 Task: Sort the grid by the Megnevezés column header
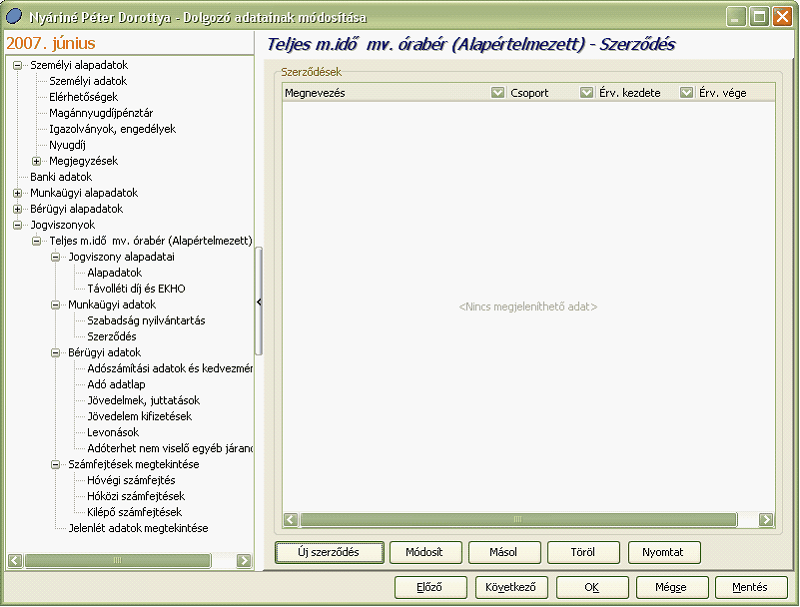click(387, 93)
